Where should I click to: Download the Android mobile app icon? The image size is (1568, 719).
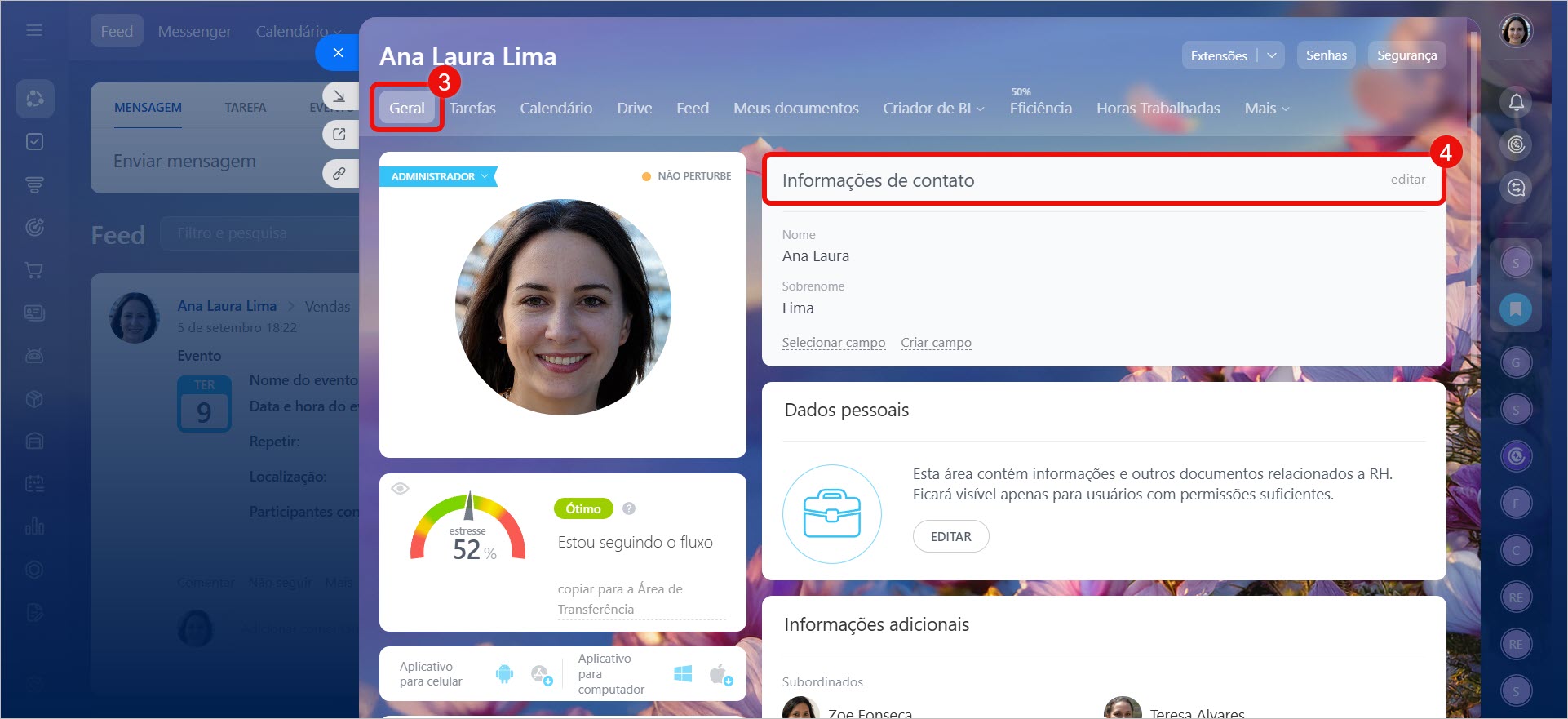pos(504,674)
